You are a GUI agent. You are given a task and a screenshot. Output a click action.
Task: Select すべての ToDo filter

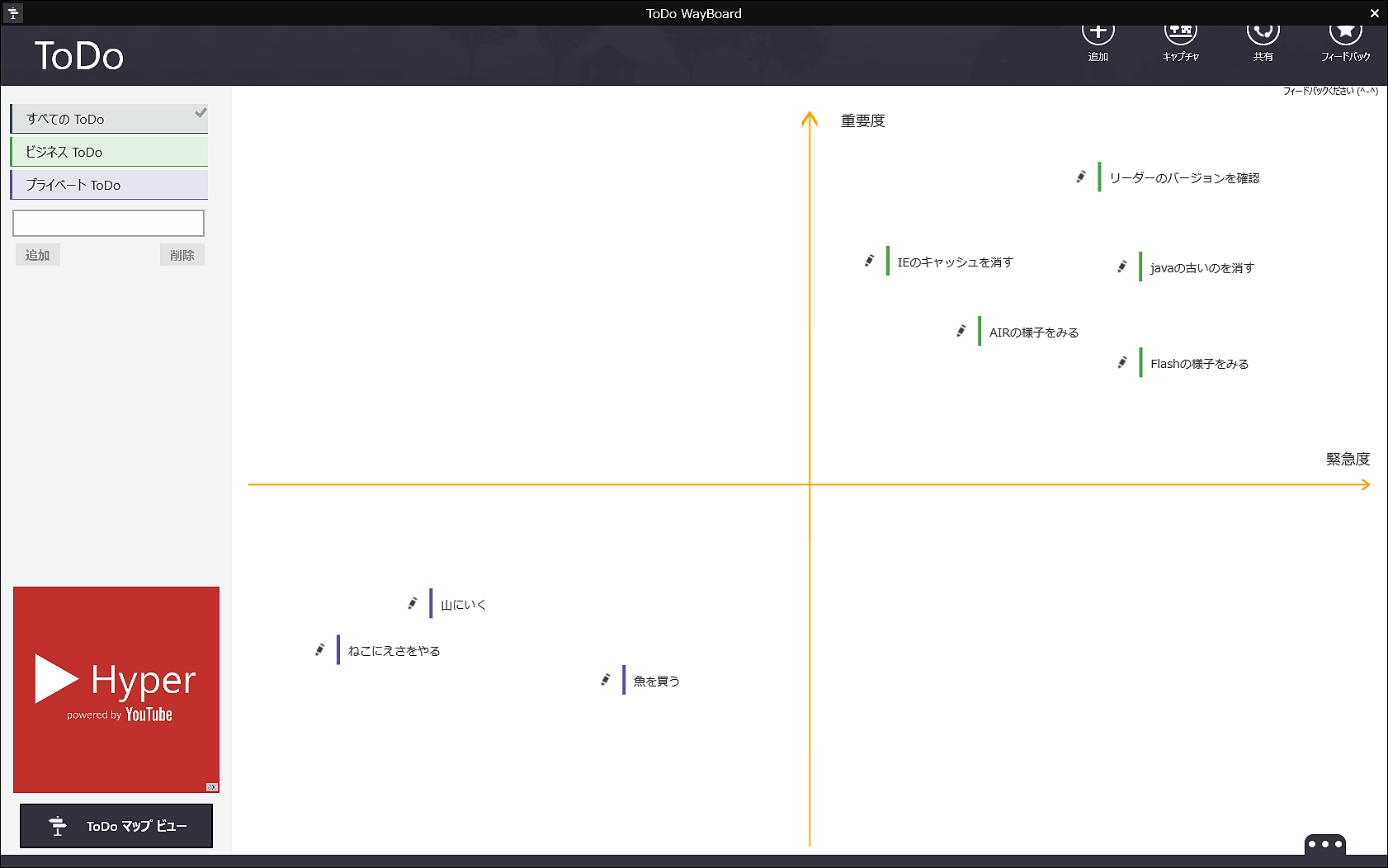[x=109, y=119]
